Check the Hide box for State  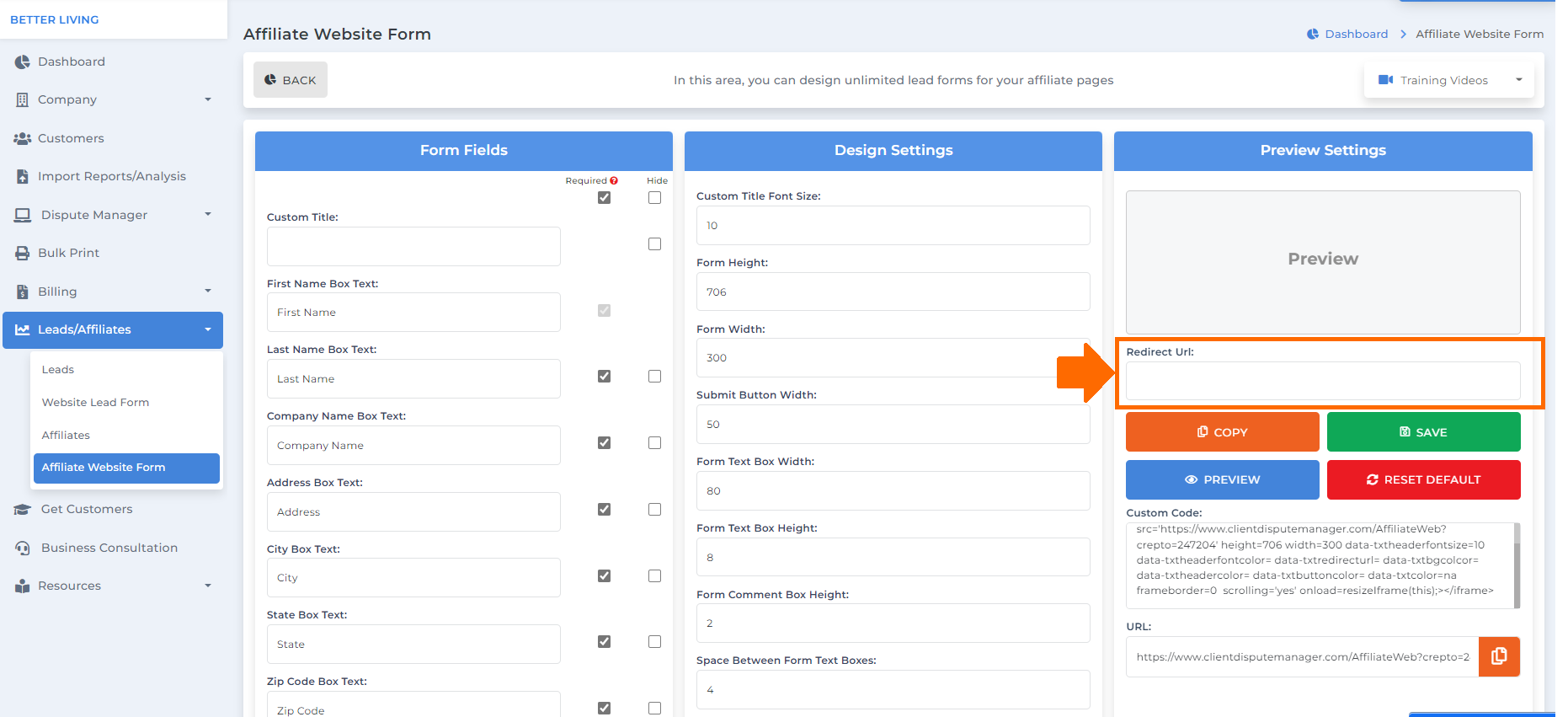coord(654,641)
